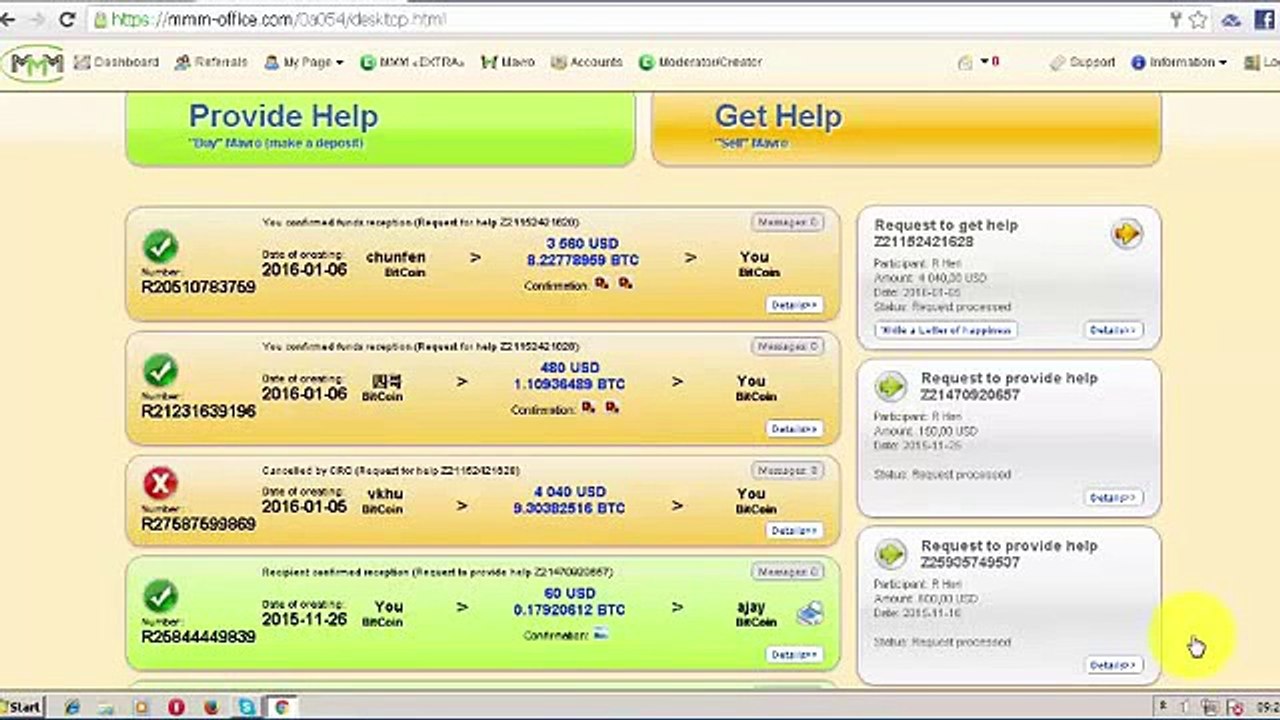
Task: Open Messages for order R20510783759
Action: click(x=787, y=222)
